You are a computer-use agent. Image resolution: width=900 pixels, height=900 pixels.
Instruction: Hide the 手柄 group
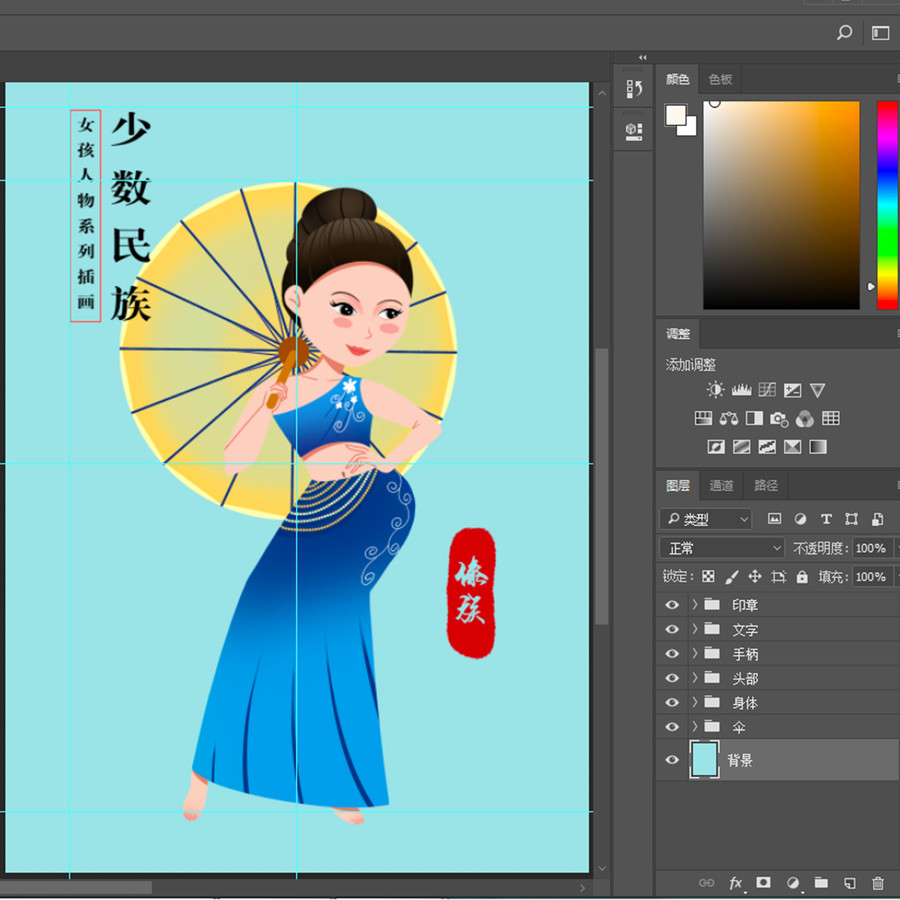tap(672, 653)
